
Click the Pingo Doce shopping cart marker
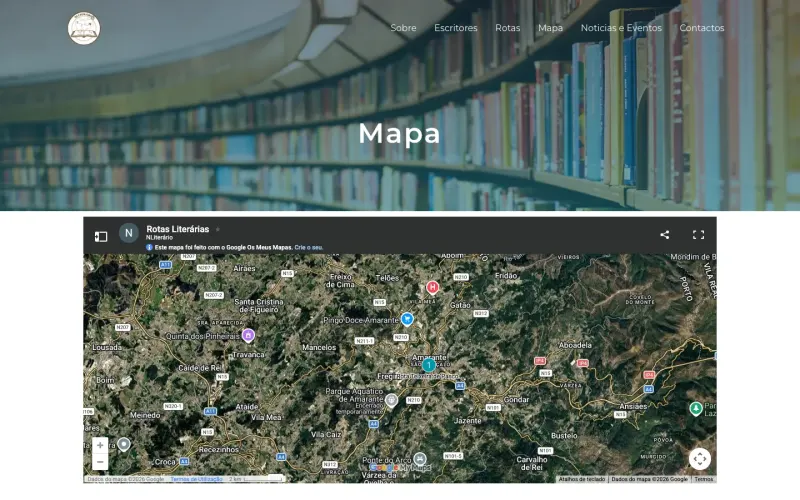click(407, 319)
